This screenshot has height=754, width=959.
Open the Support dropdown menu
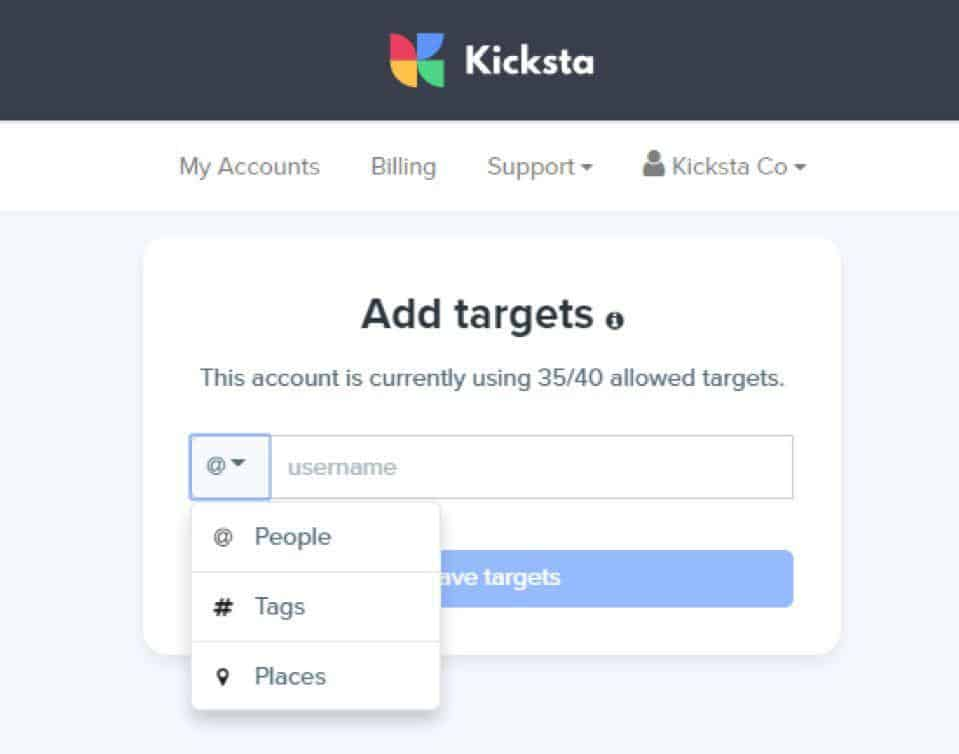coord(539,166)
